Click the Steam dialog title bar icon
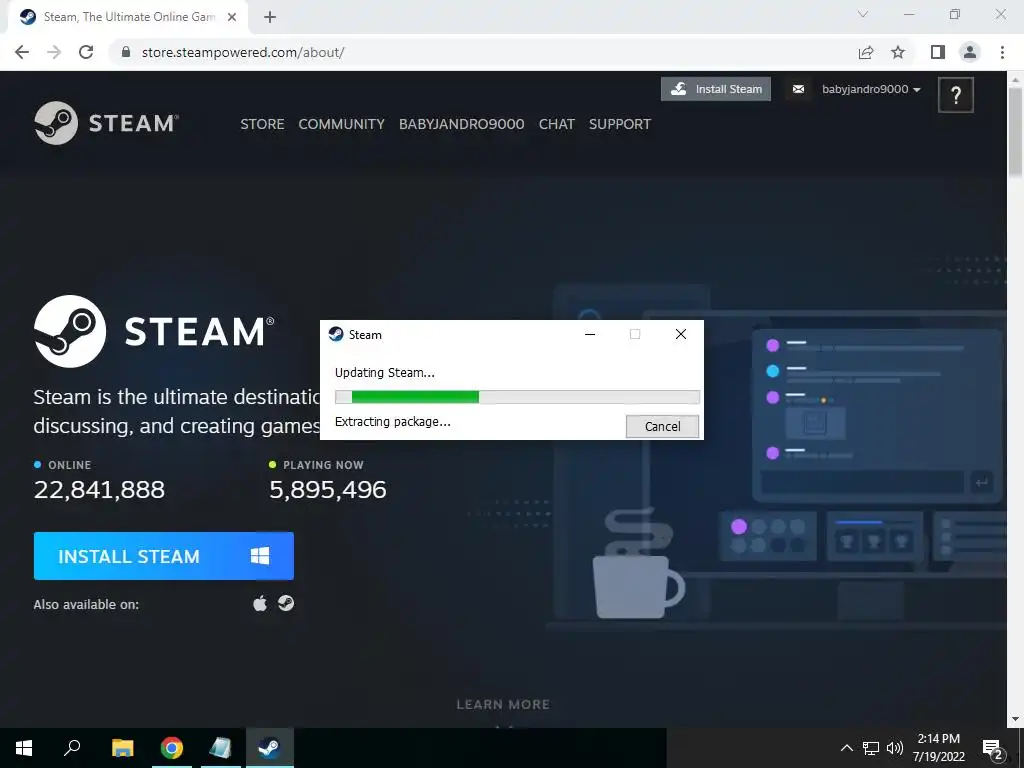Screen dimensions: 1024x768 [x=336, y=334]
